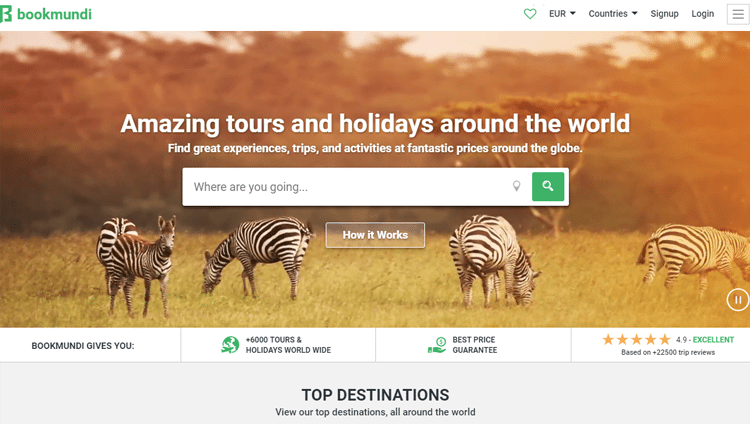750x424 pixels.
Task: Open the hamburger menu icon
Action: 738,14
